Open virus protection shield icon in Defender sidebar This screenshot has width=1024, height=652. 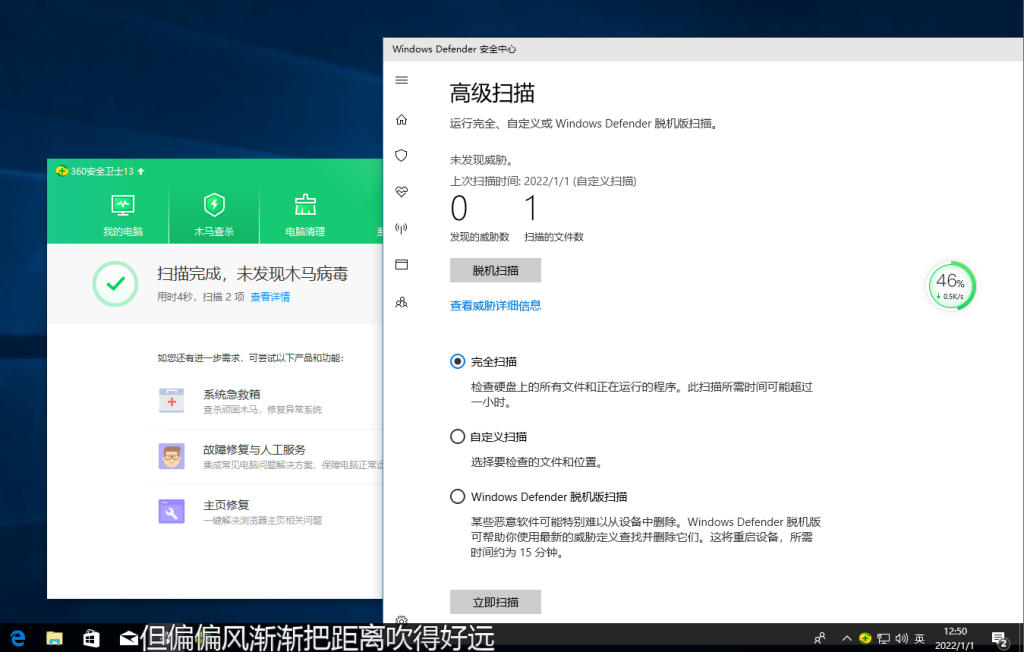pos(402,155)
